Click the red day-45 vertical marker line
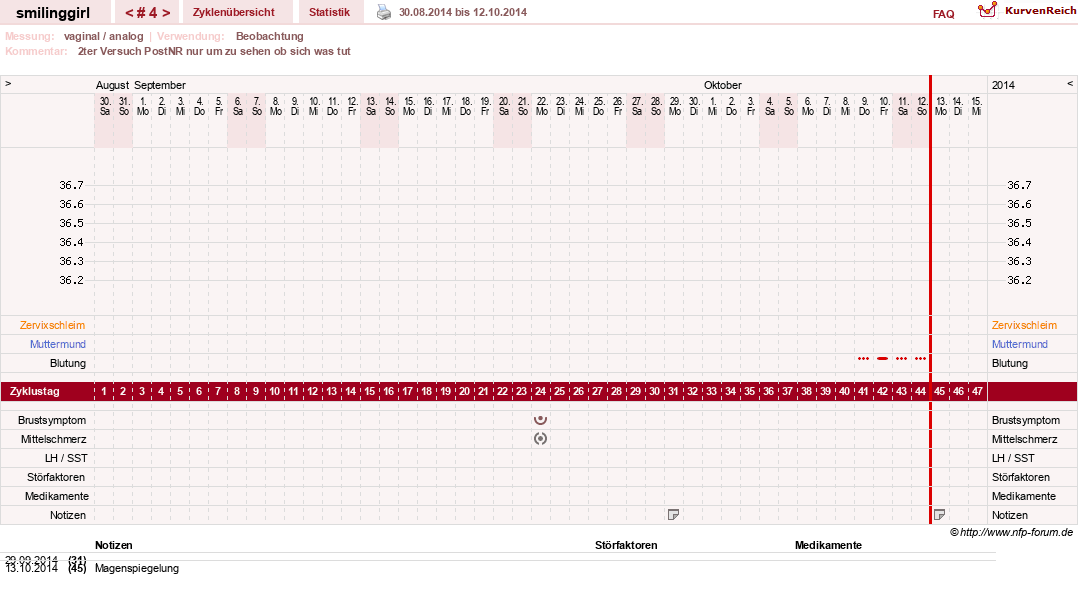 pos(930,300)
